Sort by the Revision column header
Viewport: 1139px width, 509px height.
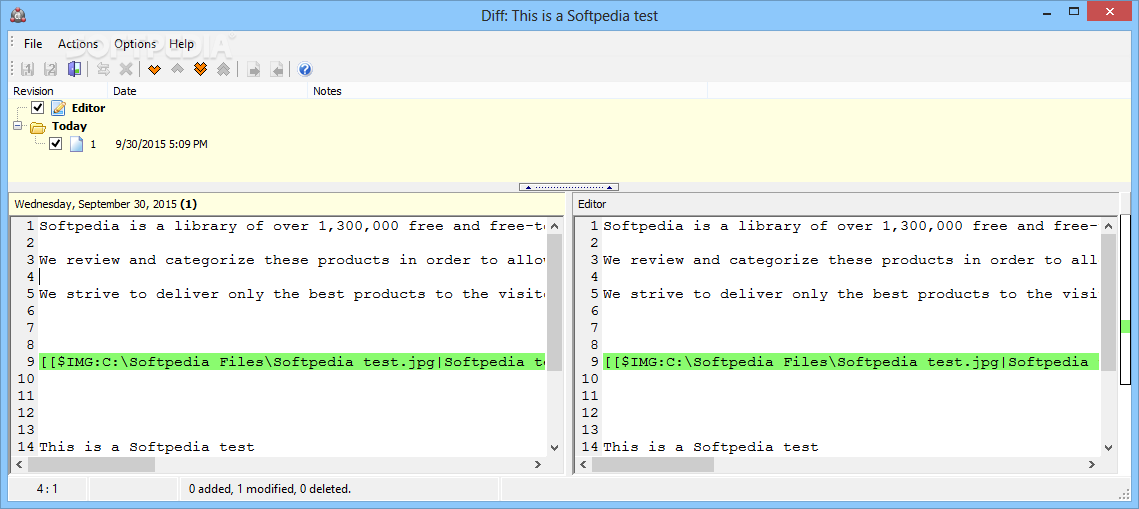[x=58, y=91]
